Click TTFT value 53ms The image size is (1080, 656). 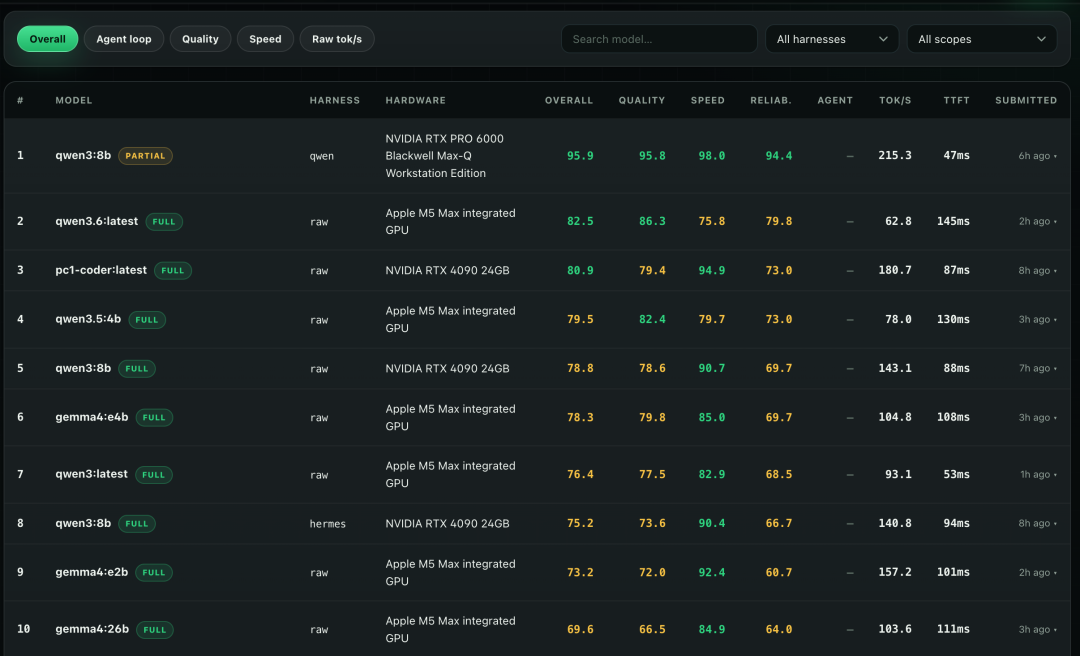[x=956, y=474]
